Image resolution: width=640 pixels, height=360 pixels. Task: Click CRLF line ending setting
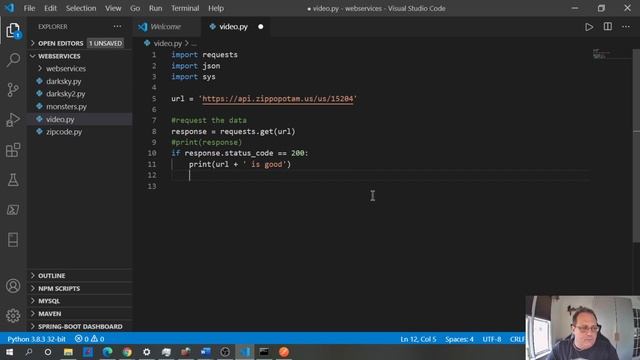click(516, 339)
